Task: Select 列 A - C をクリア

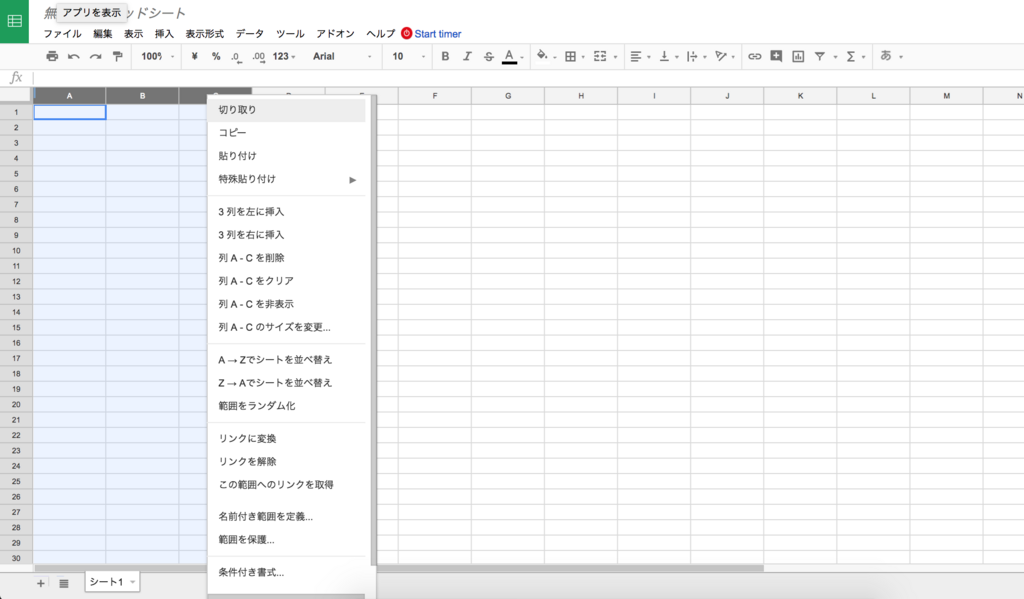Action: tap(286, 281)
